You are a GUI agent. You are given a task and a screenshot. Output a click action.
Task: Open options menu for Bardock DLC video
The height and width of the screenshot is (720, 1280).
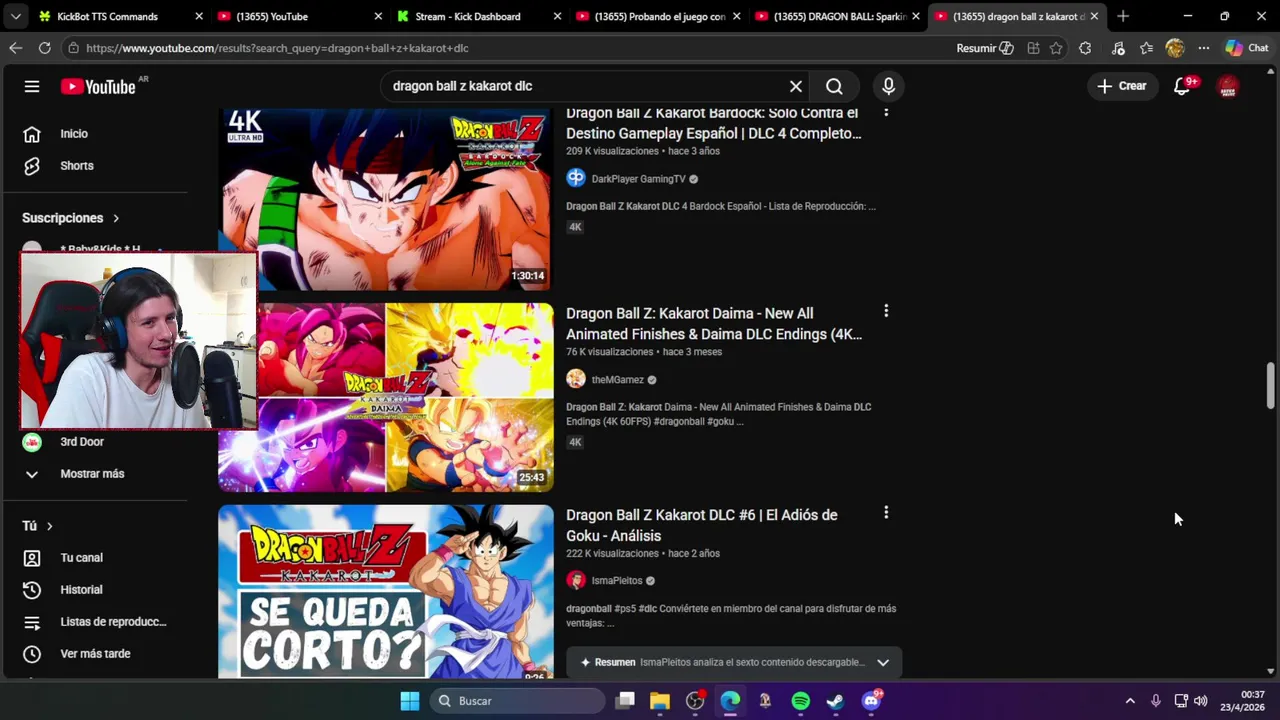pos(886,112)
